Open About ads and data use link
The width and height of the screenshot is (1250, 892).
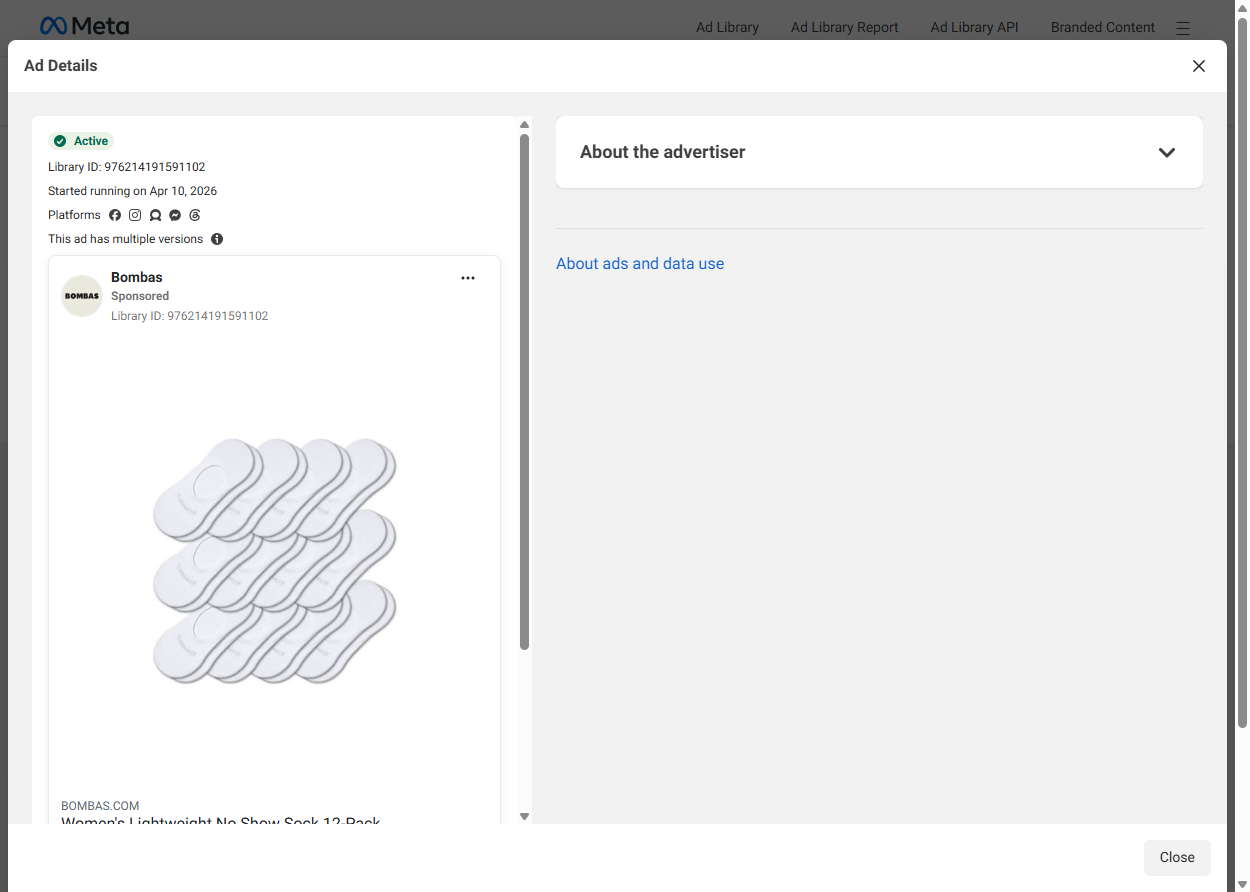click(640, 264)
